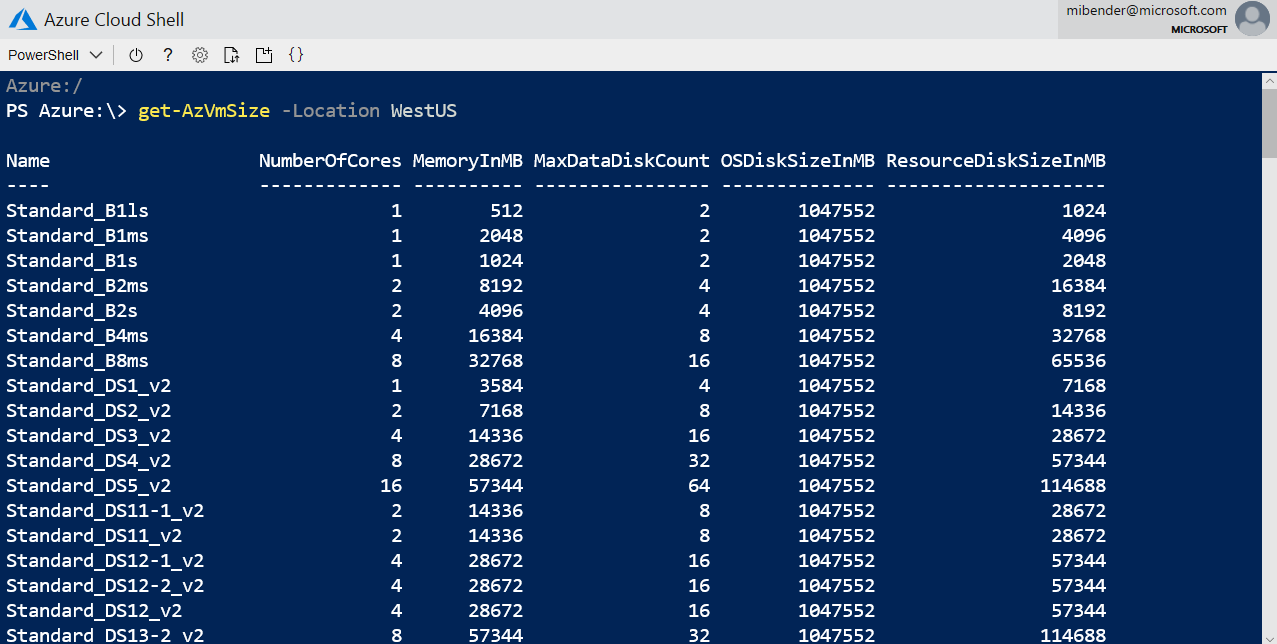Click resource disk 114688 in Standard_DS5_v2 row

(x=1073, y=486)
